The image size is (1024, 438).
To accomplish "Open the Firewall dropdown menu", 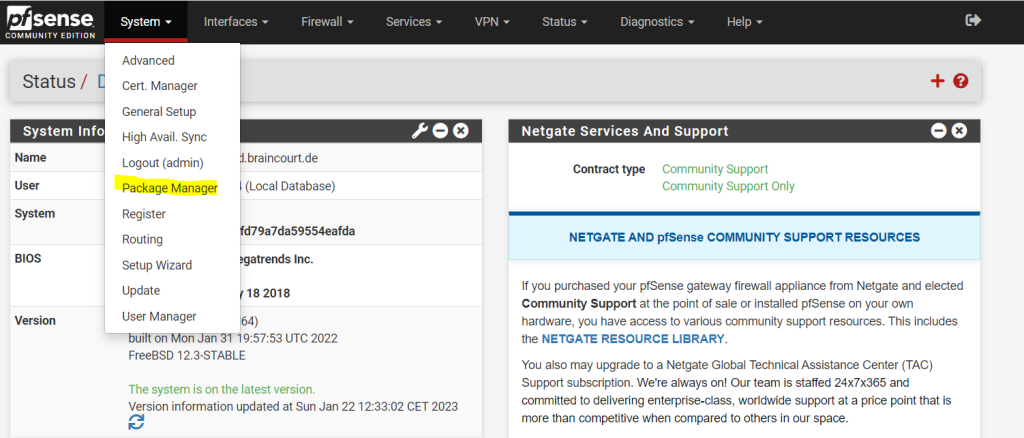I will tap(327, 22).
